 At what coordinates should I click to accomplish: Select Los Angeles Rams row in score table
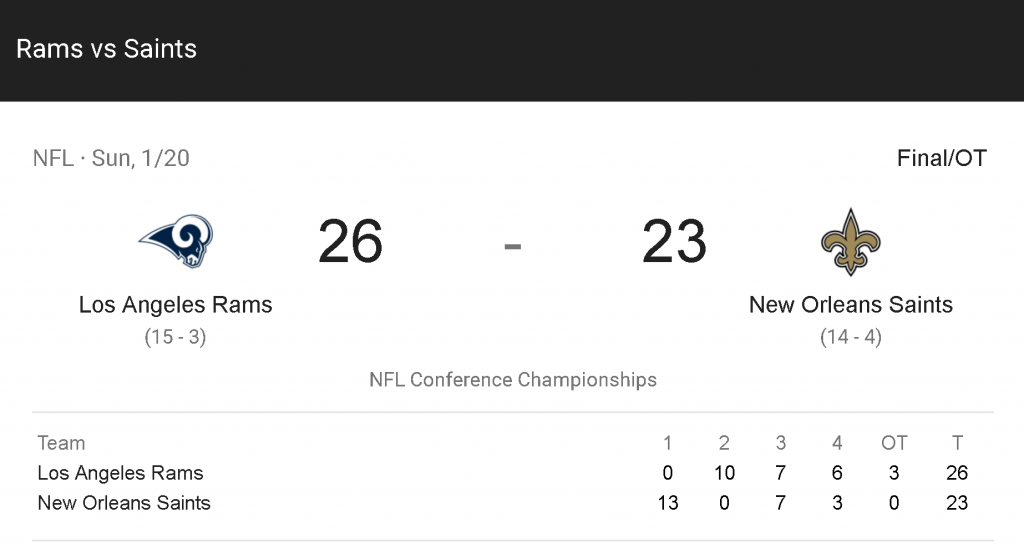click(x=120, y=473)
